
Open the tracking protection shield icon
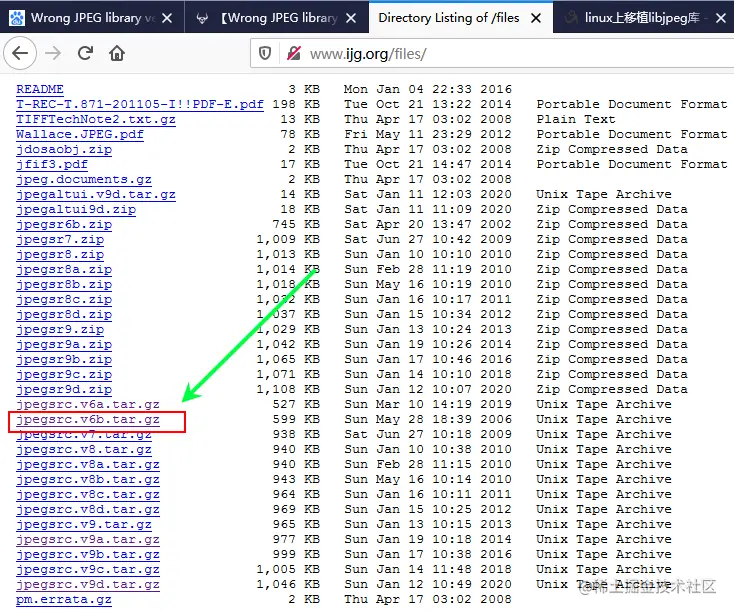[x=265, y=53]
